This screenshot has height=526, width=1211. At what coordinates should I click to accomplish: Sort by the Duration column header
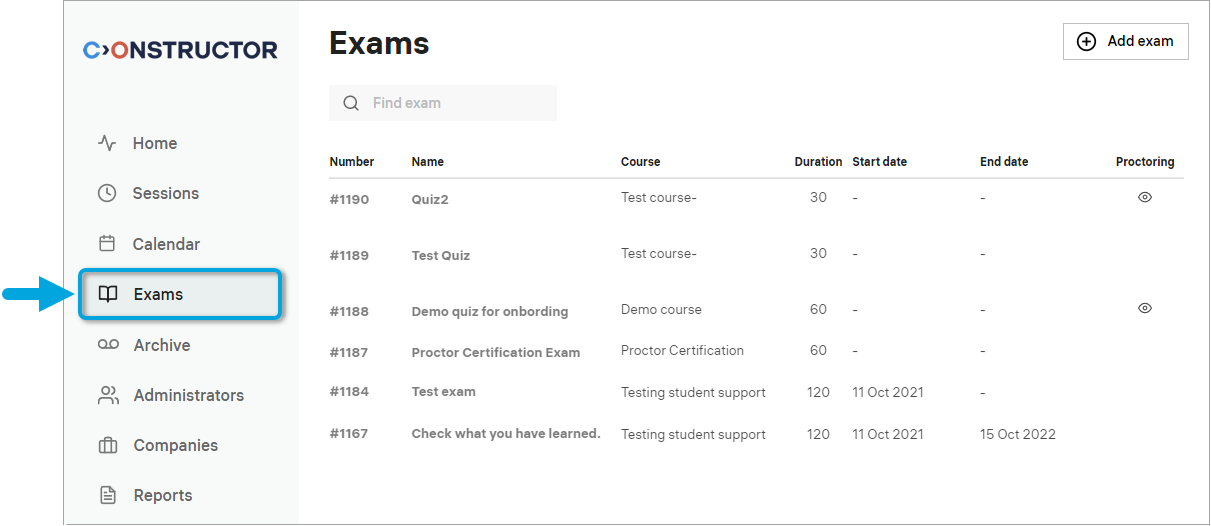point(818,162)
